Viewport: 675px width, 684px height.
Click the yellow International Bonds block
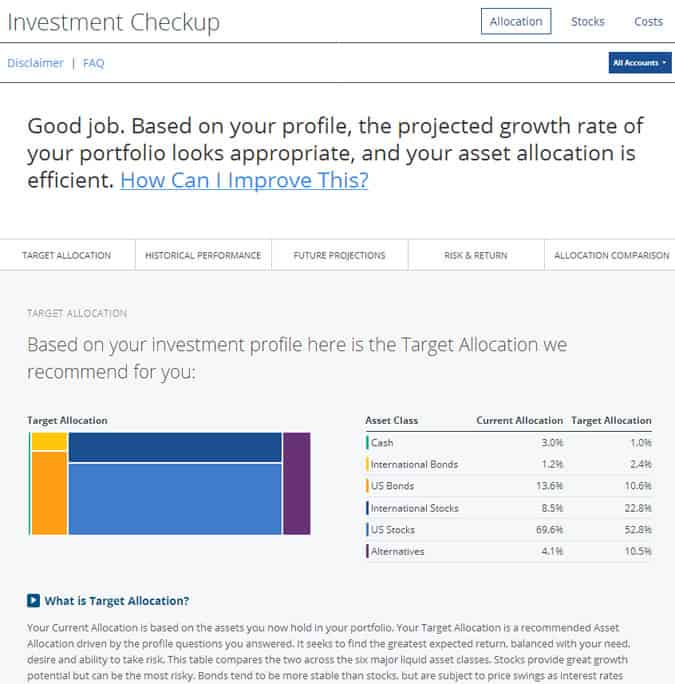pos(49,441)
